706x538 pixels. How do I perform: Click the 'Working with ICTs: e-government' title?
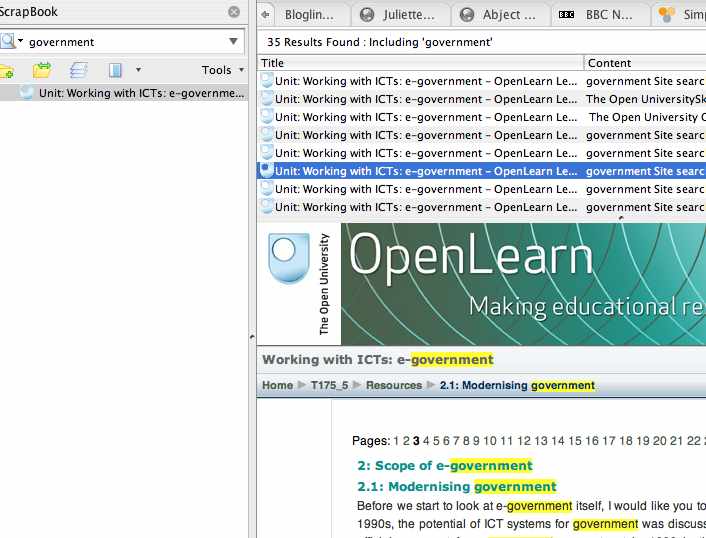pos(378,360)
